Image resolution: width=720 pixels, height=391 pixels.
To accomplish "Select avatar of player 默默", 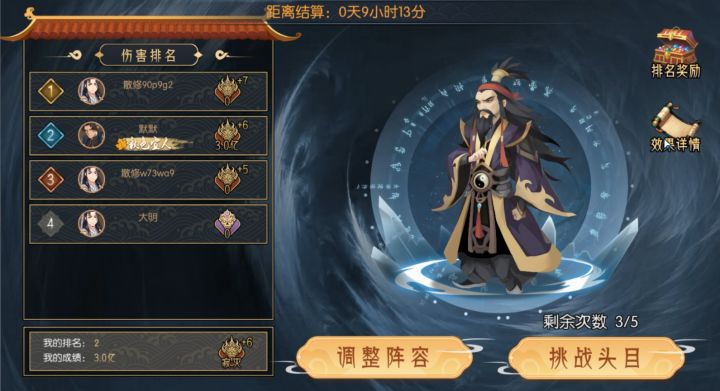I will 91,135.
